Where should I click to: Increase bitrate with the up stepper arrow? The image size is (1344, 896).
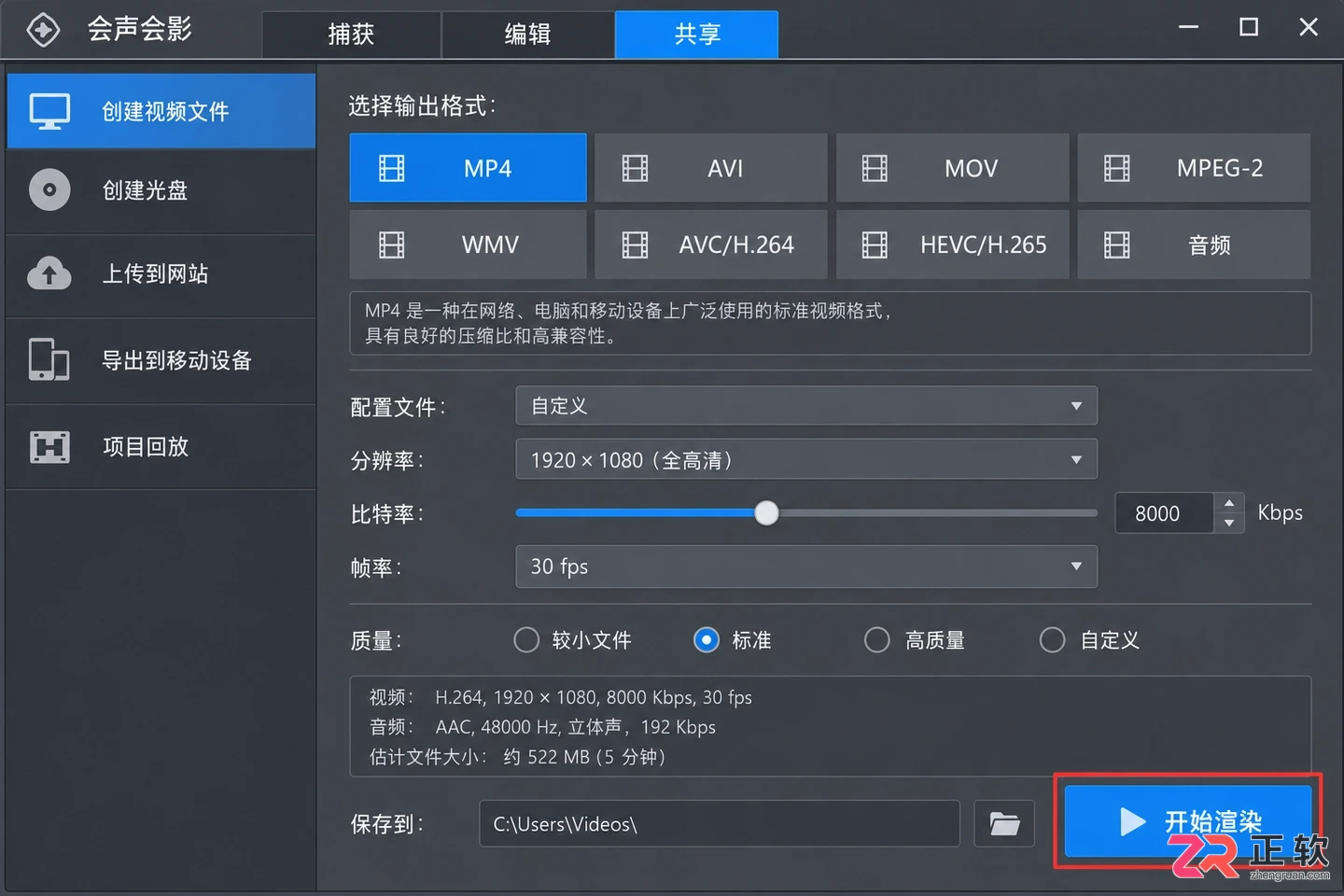coord(1229,503)
